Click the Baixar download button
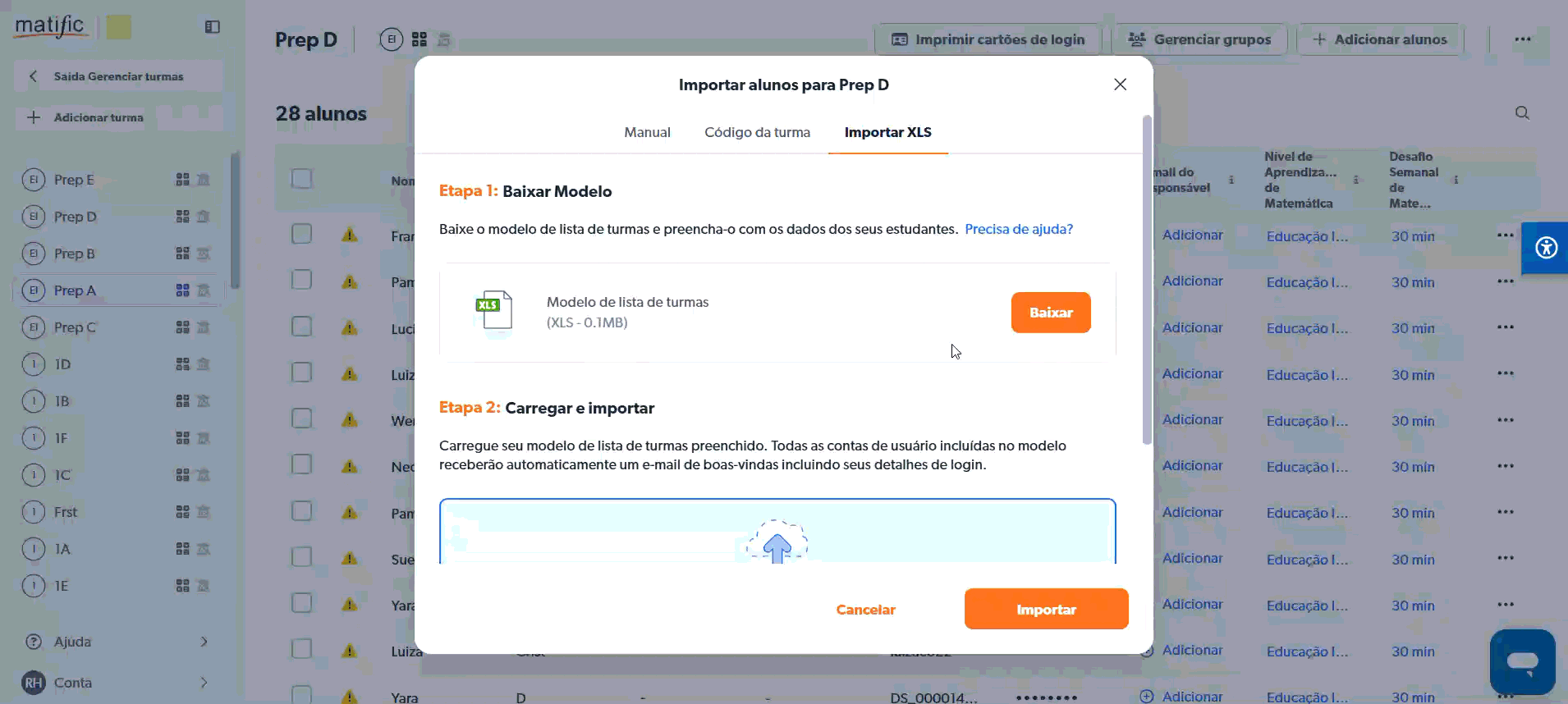 (x=1050, y=313)
